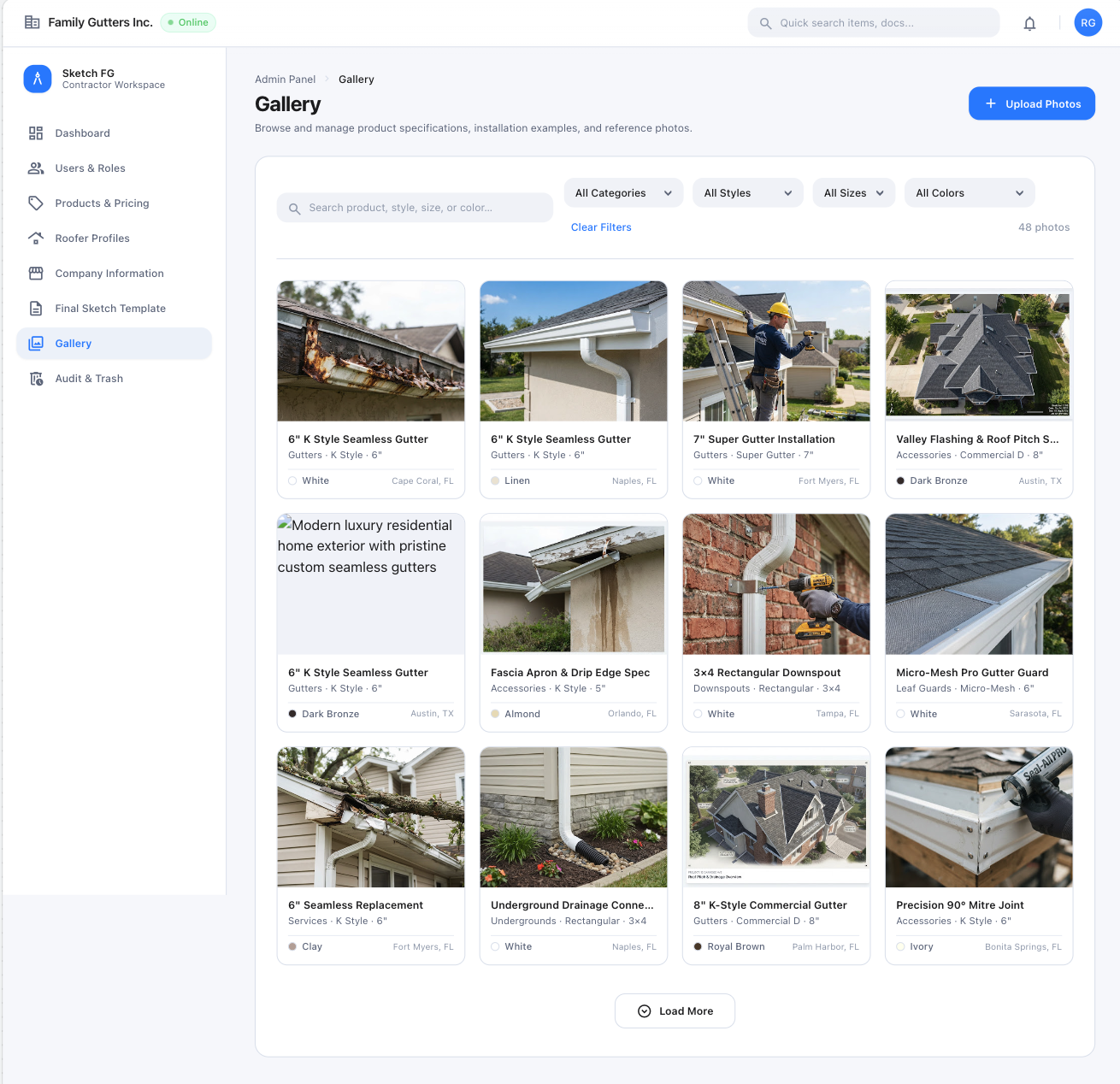Open the 7" Super Gutter Installation photo

click(x=776, y=351)
